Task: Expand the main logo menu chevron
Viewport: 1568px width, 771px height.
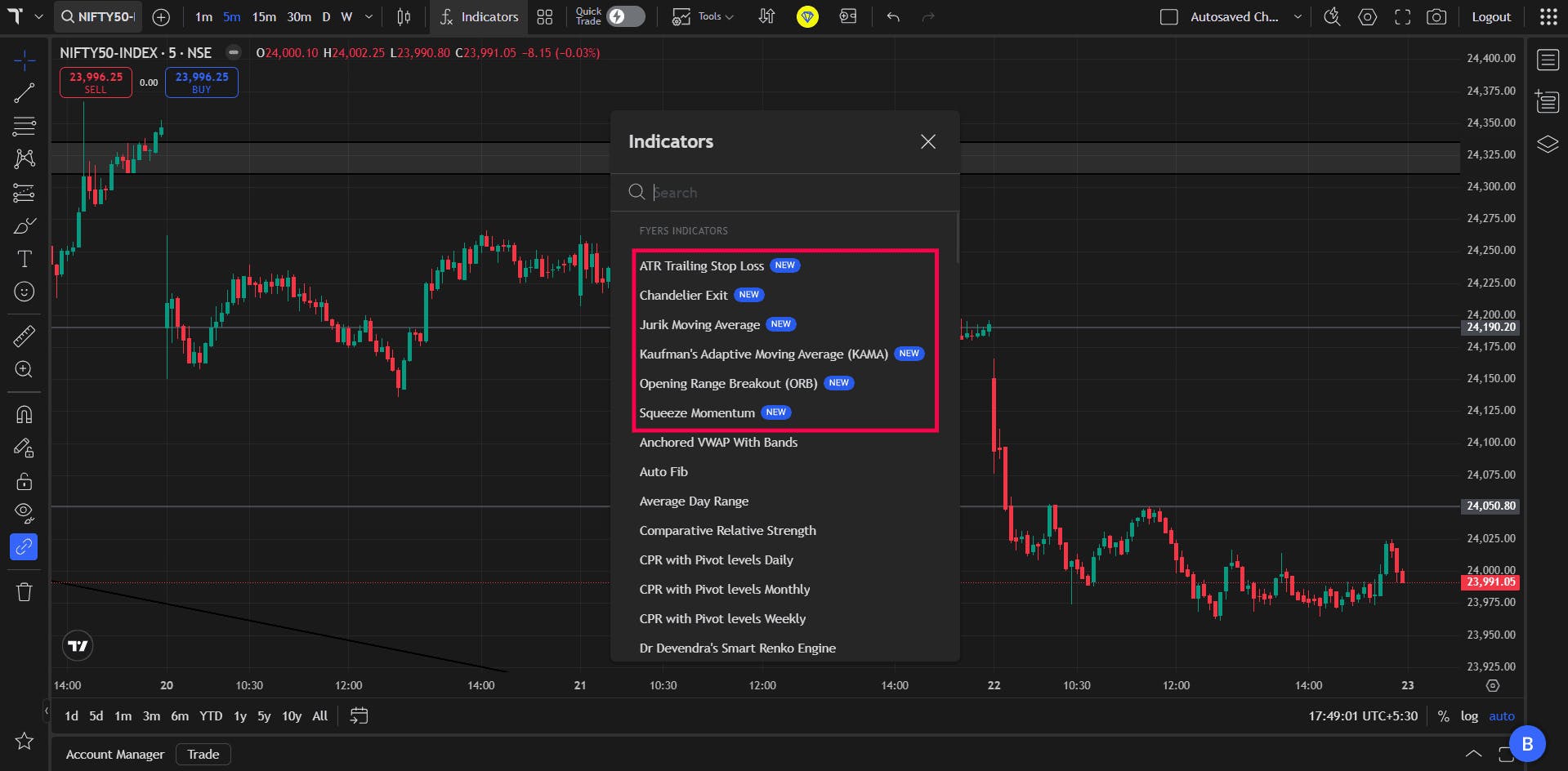Action: [x=38, y=17]
